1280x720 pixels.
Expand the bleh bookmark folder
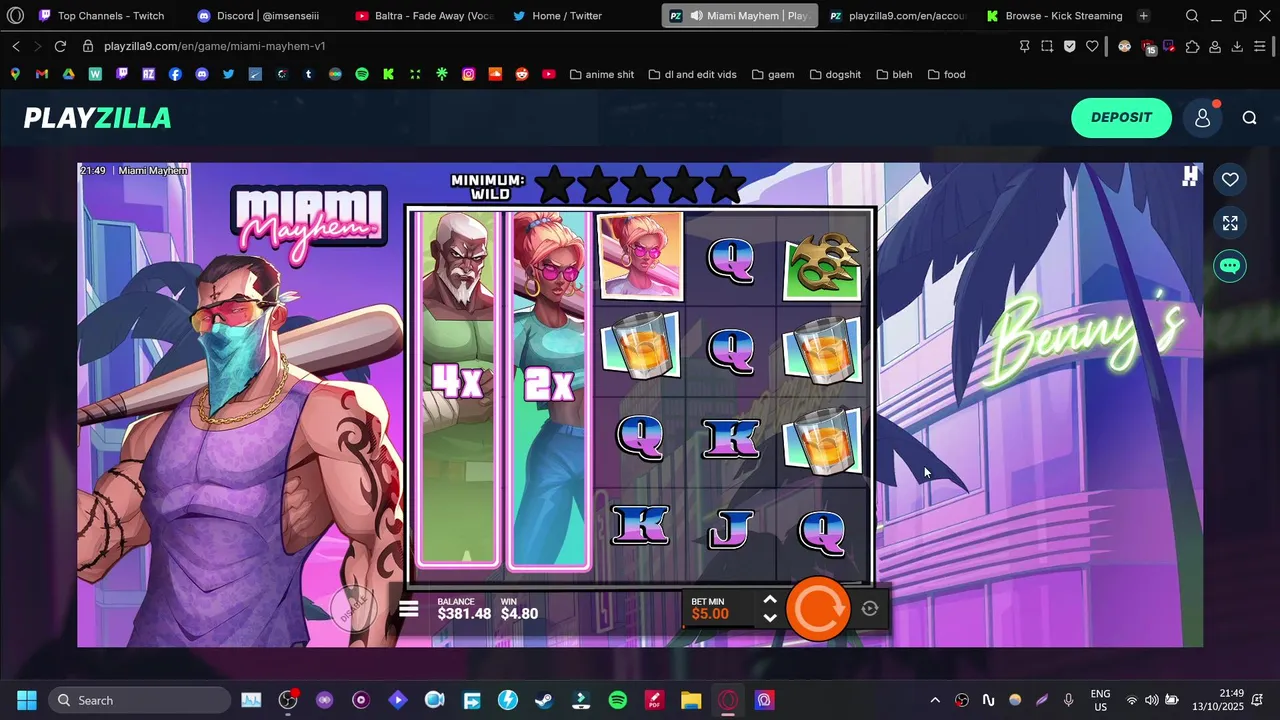click(x=894, y=74)
